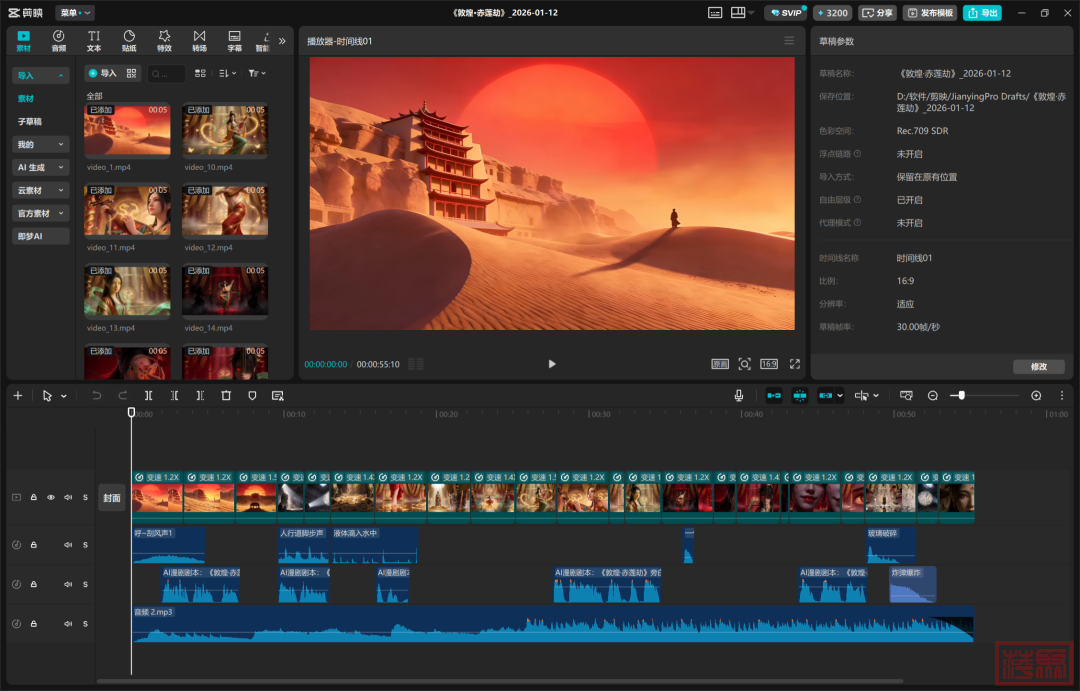Enter fullscreen preview in the player
1080x691 pixels.
coord(795,364)
